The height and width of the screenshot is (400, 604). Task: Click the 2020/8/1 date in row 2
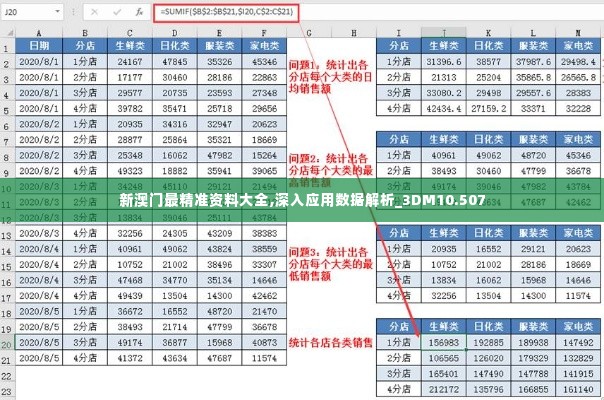click(x=40, y=61)
